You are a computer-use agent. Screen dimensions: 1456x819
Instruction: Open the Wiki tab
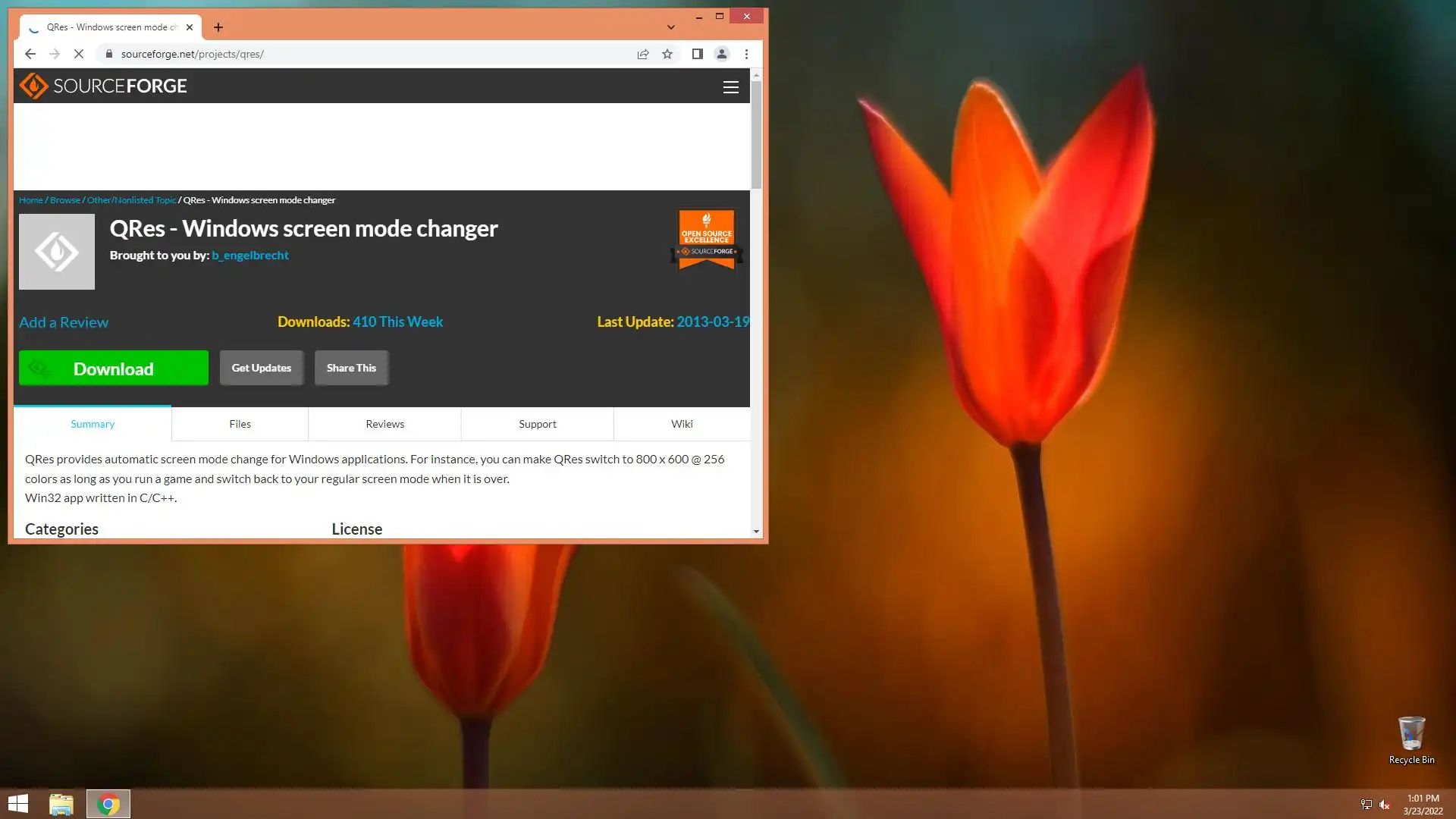tap(682, 424)
